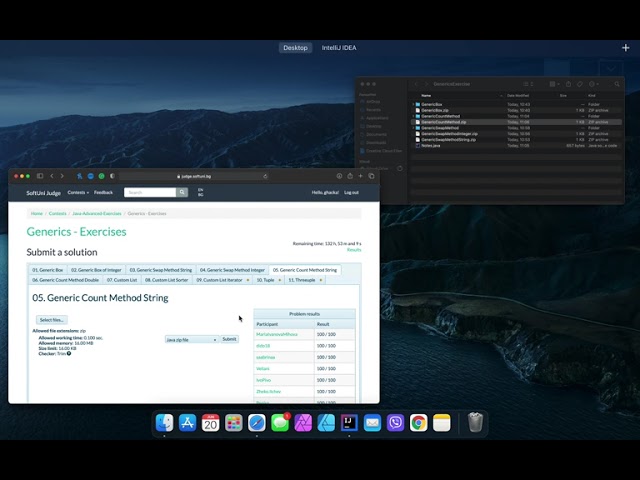Screen dimensions: 640x480
Task: Click the Finder tags icon
Action: (x=580, y=84)
